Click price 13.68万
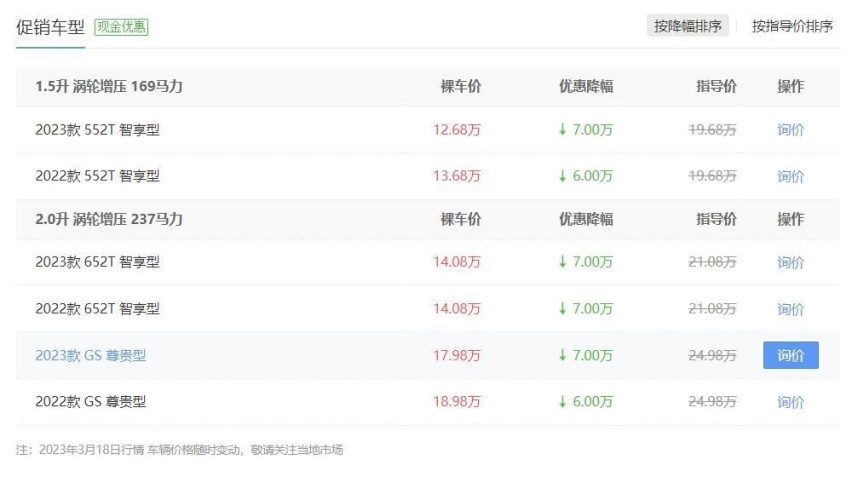Image resolution: width=852 pixels, height=477 pixels. pyautogui.click(x=456, y=176)
